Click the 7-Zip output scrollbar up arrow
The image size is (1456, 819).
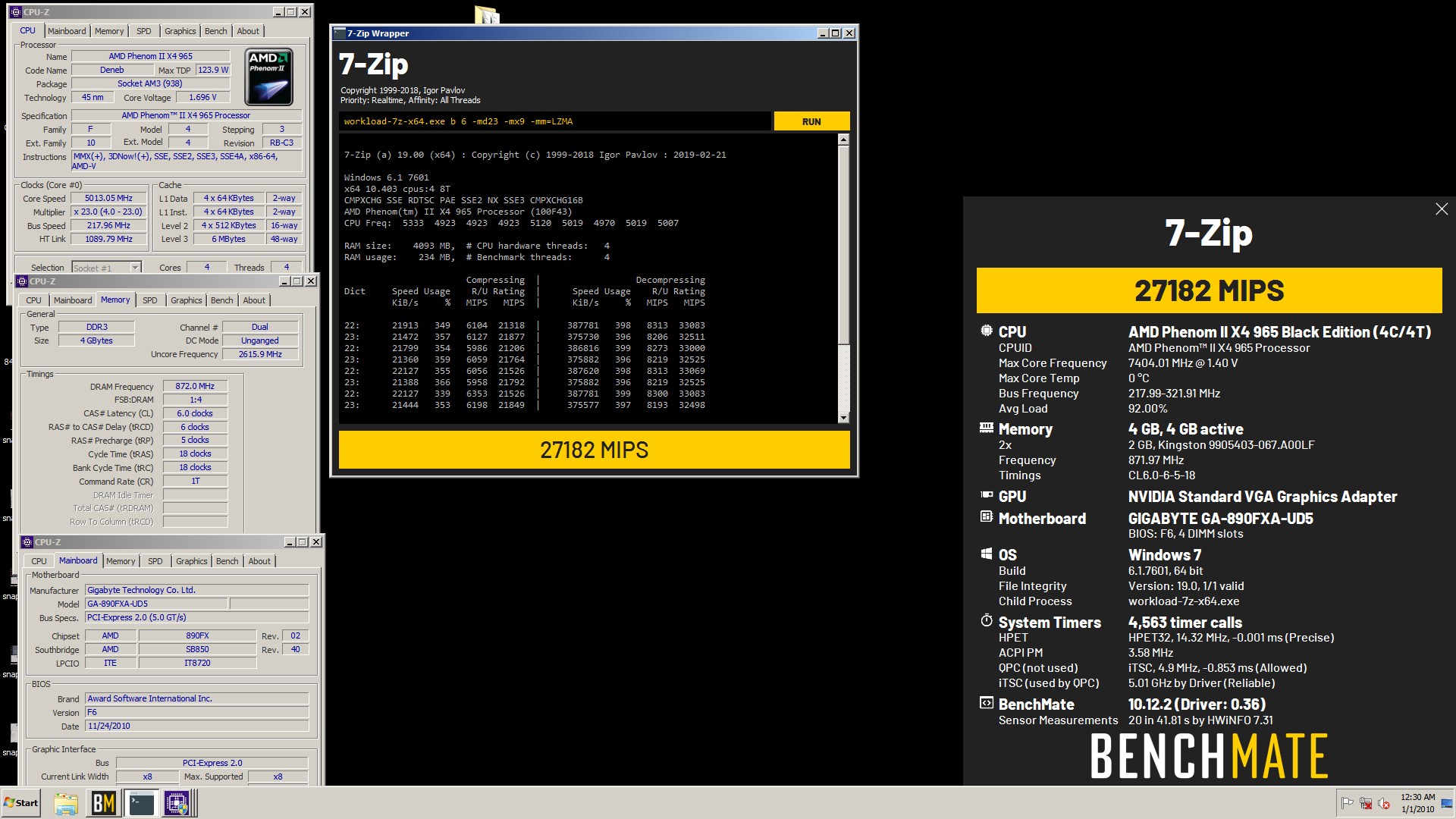843,140
